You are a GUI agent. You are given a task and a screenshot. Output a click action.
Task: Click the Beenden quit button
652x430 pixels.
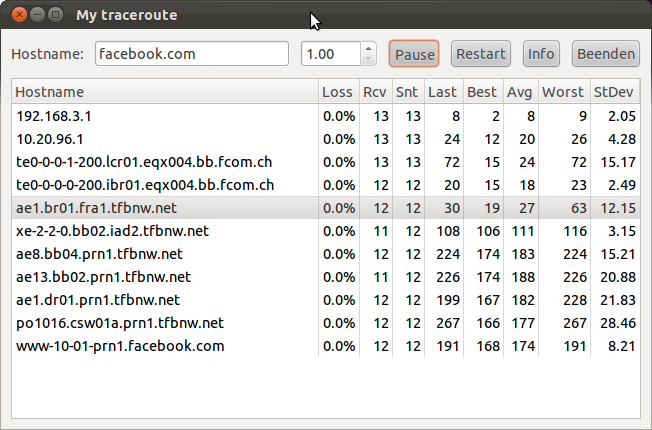[605, 54]
